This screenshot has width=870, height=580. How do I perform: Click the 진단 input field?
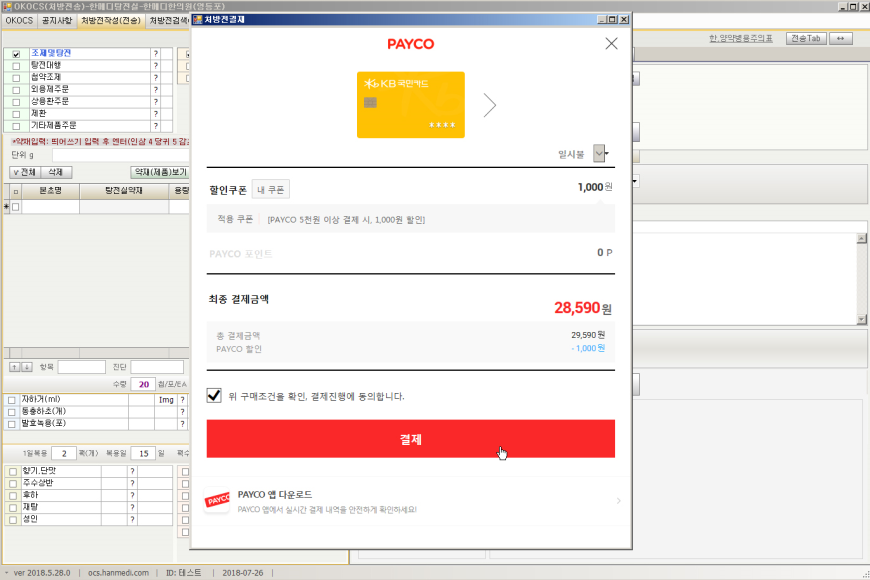(x=157, y=367)
